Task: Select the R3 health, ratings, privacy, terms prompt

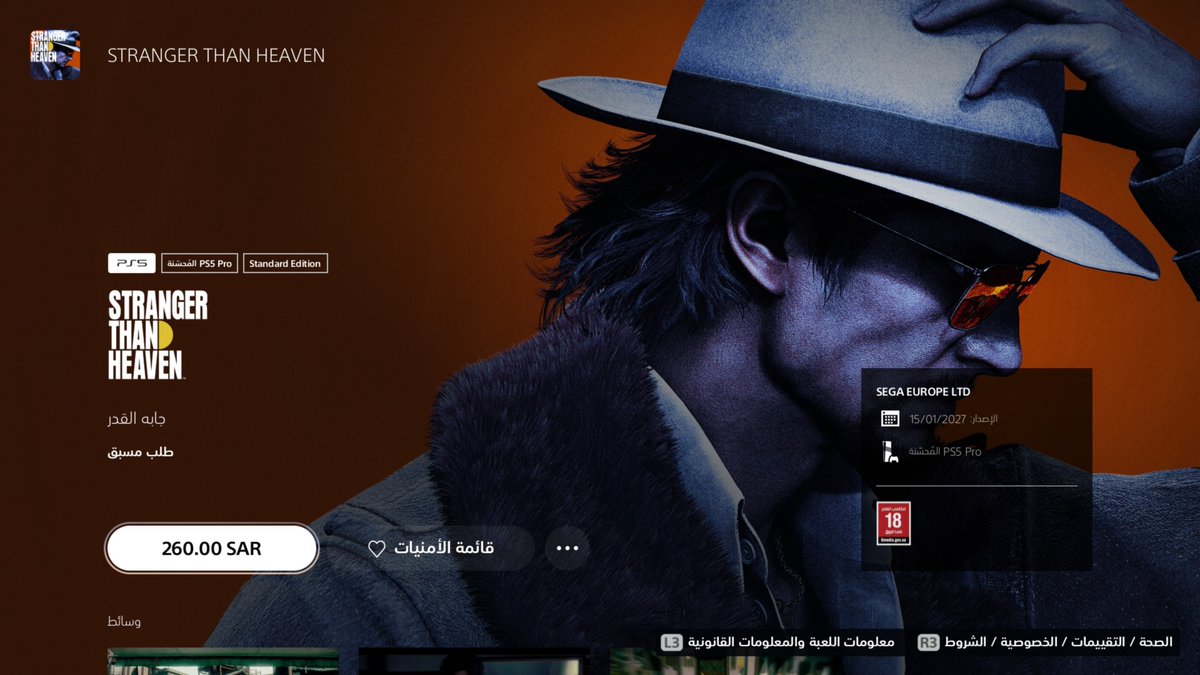Action: coord(1045,642)
